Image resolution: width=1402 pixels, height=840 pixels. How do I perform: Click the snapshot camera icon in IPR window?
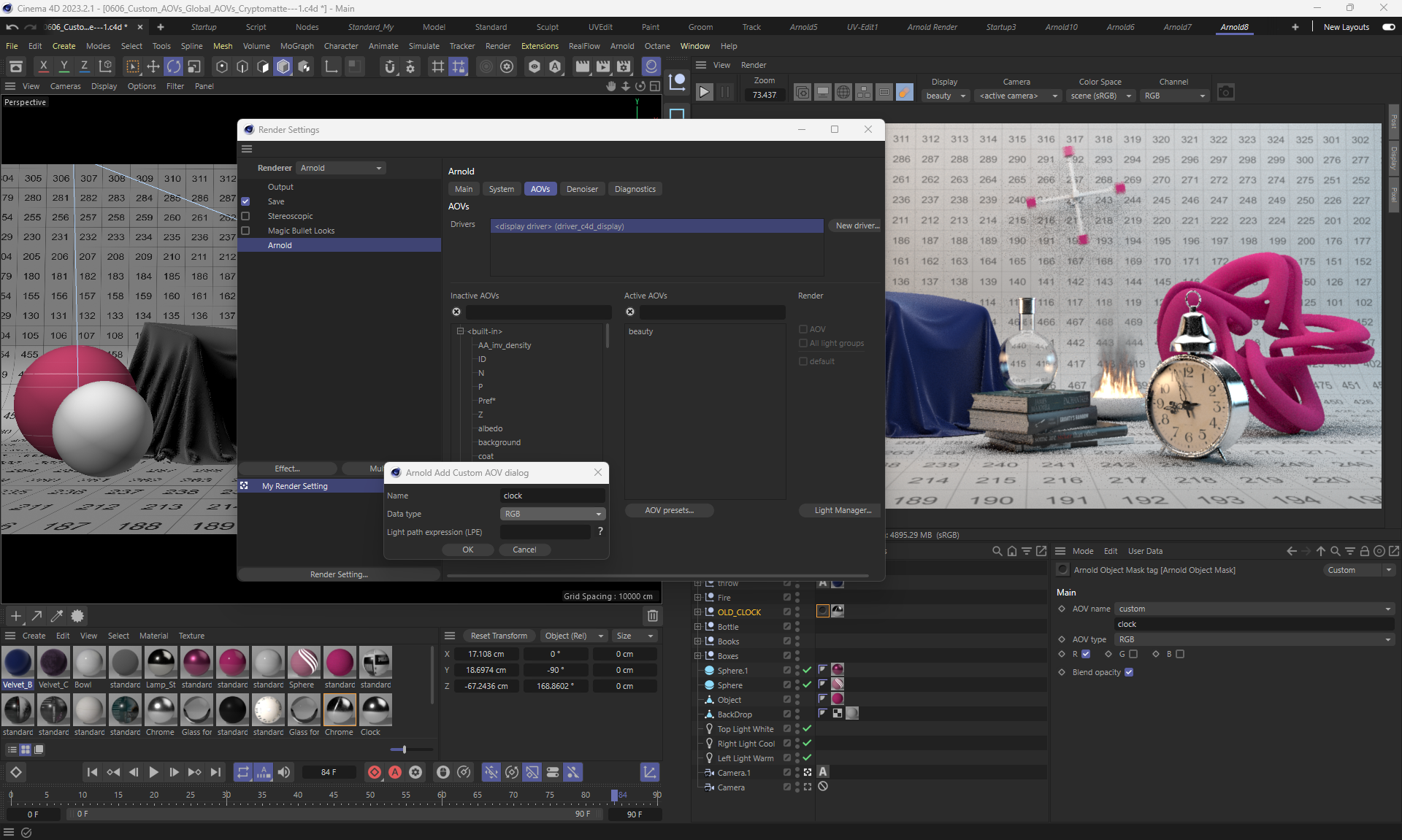tap(1226, 93)
